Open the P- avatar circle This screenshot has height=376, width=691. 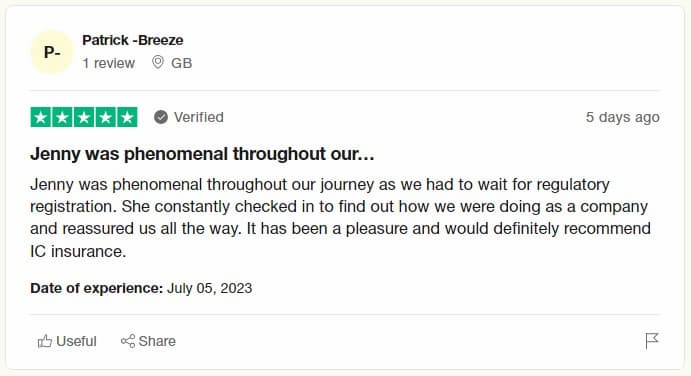pos(52,52)
